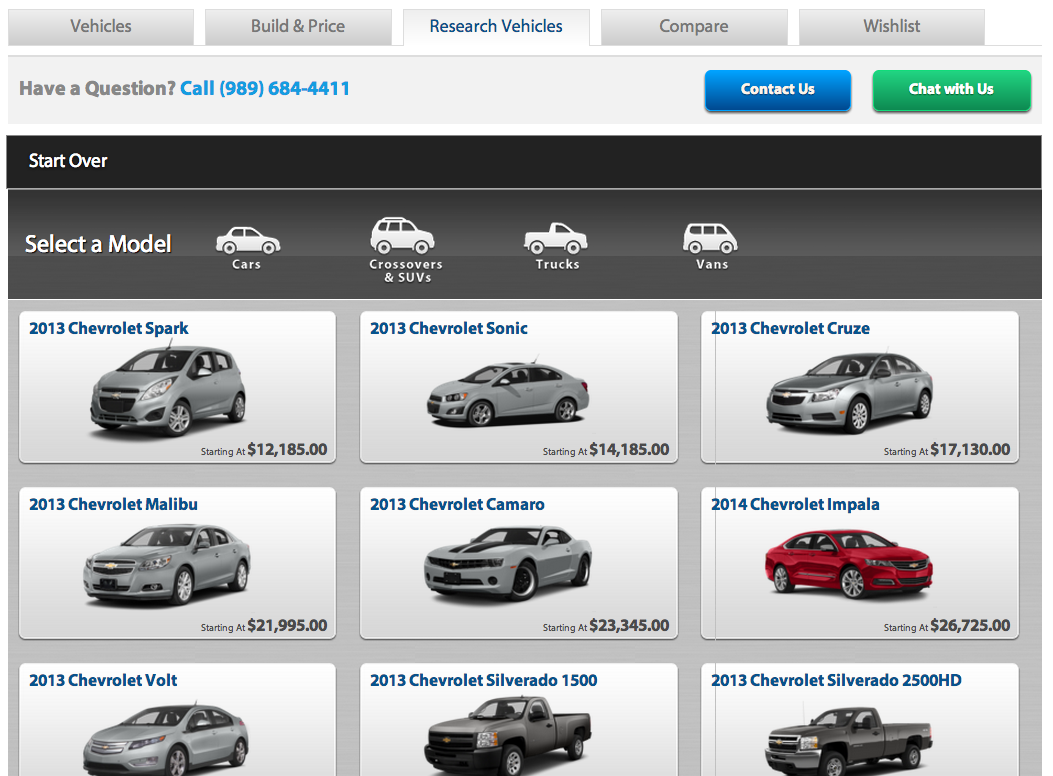The height and width of the screenshot is (776, 1053).
Task: Click the Select a Model heading
Action: click(x=98, y=244)
